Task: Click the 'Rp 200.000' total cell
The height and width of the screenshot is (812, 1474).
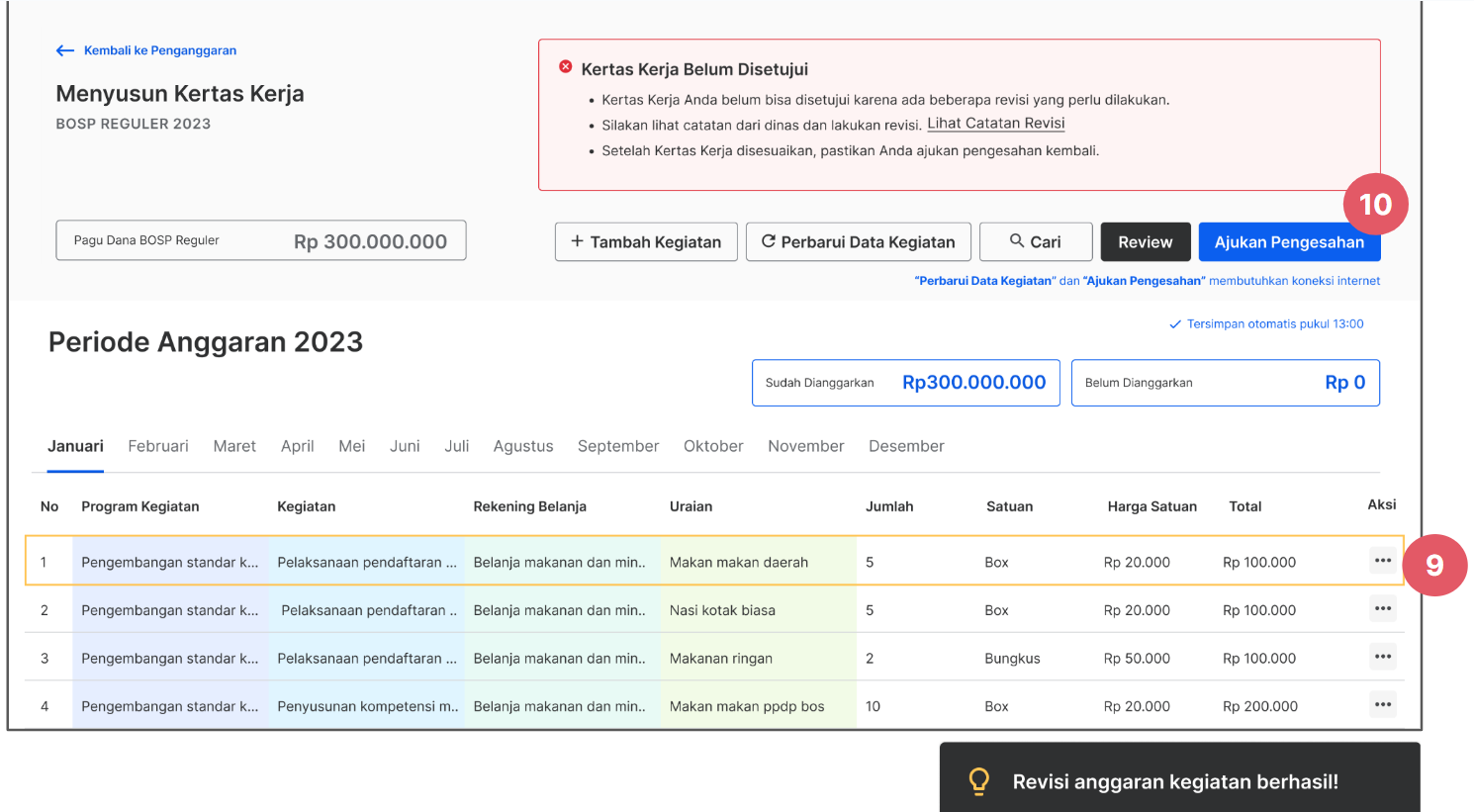Action: click(x=1260, y=706)
